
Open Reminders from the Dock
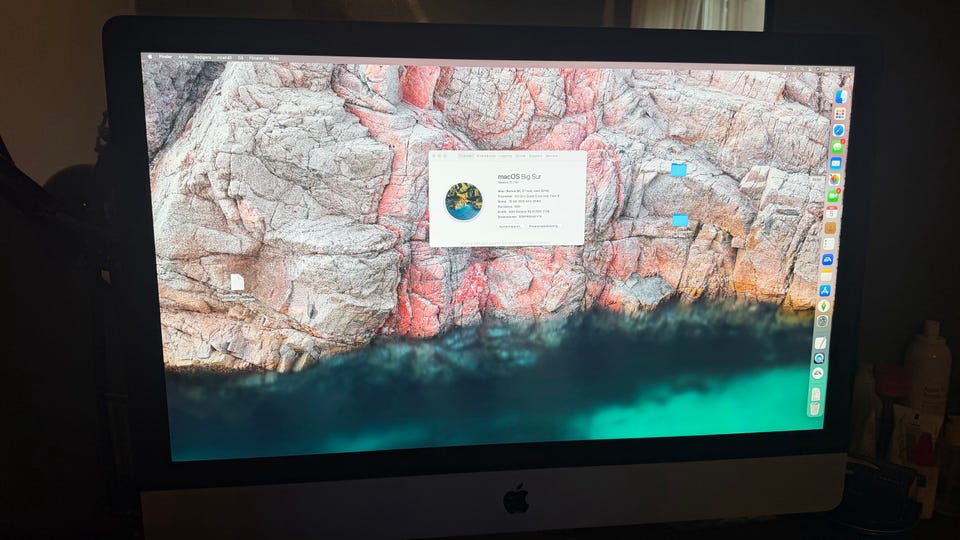828,244
